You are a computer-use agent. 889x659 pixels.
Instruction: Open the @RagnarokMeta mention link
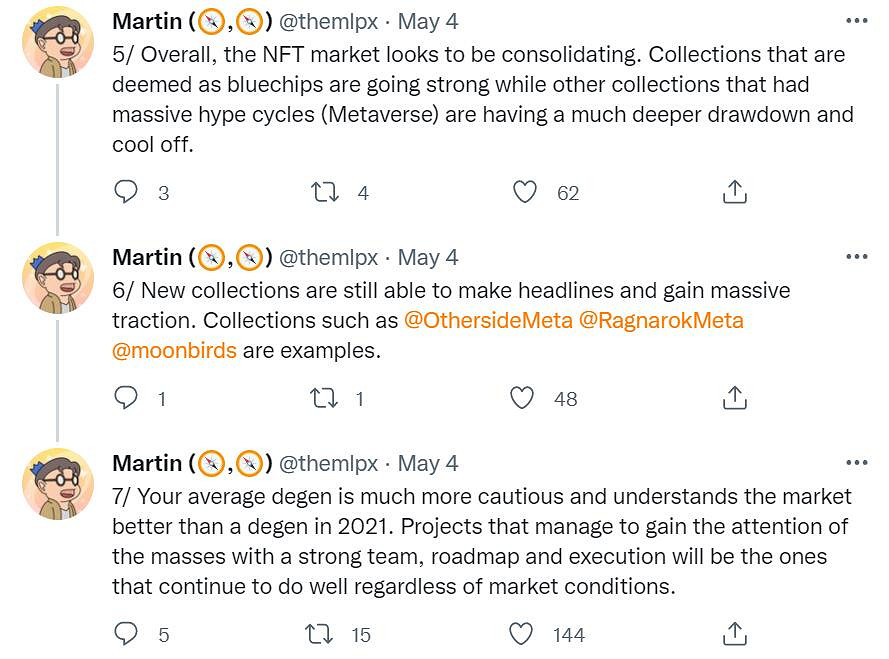(660, 321)
